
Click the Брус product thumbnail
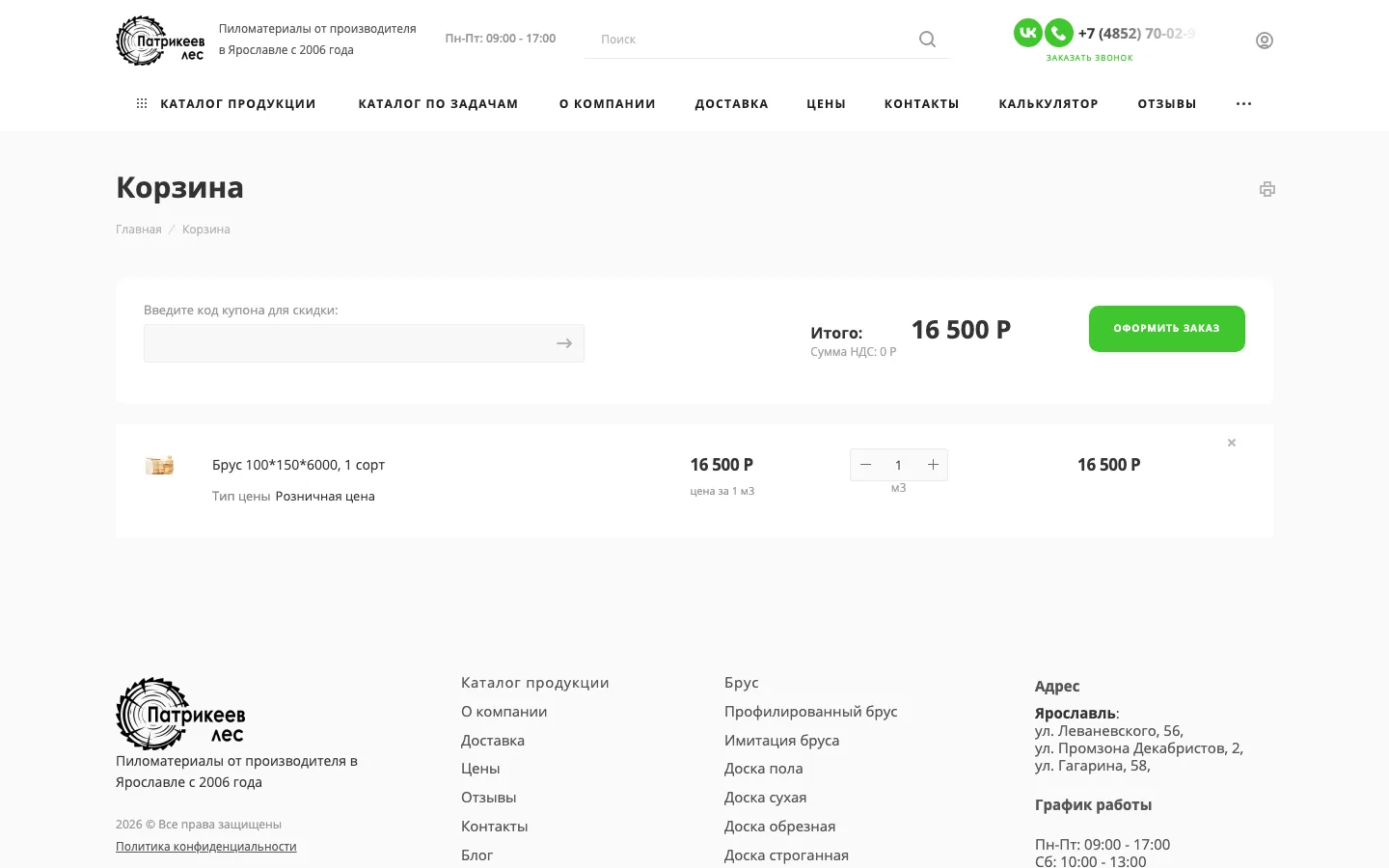tap(159, 465)
